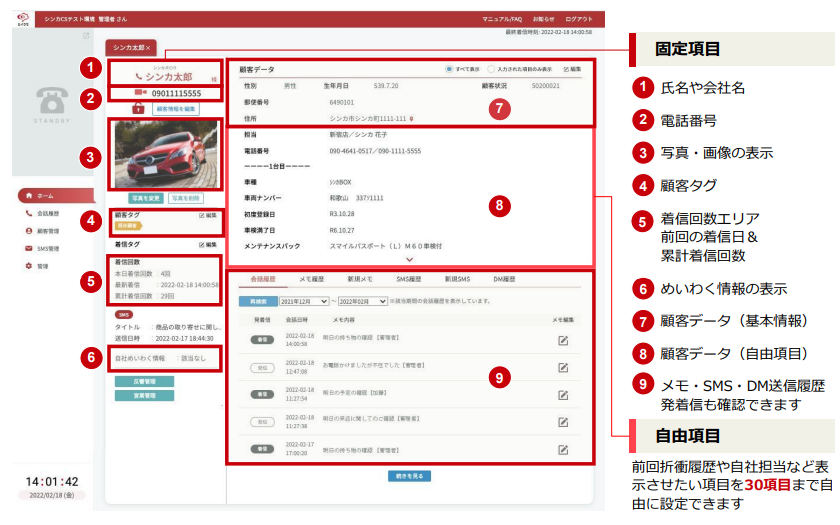Select 入力された項目のみ表示 radio option
840x525 pixels.
point(490,70)
